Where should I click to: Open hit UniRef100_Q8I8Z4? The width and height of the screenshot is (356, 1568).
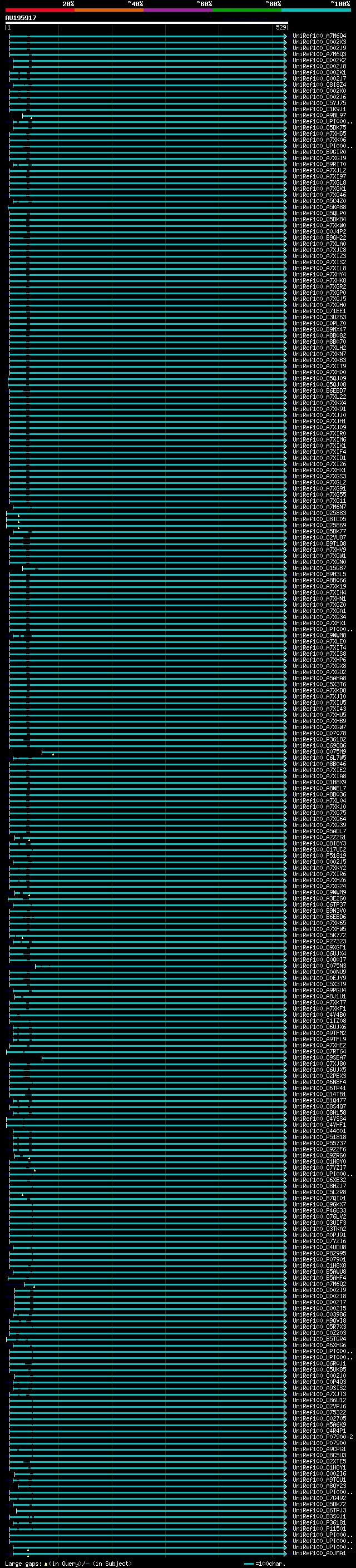point(319,85)
